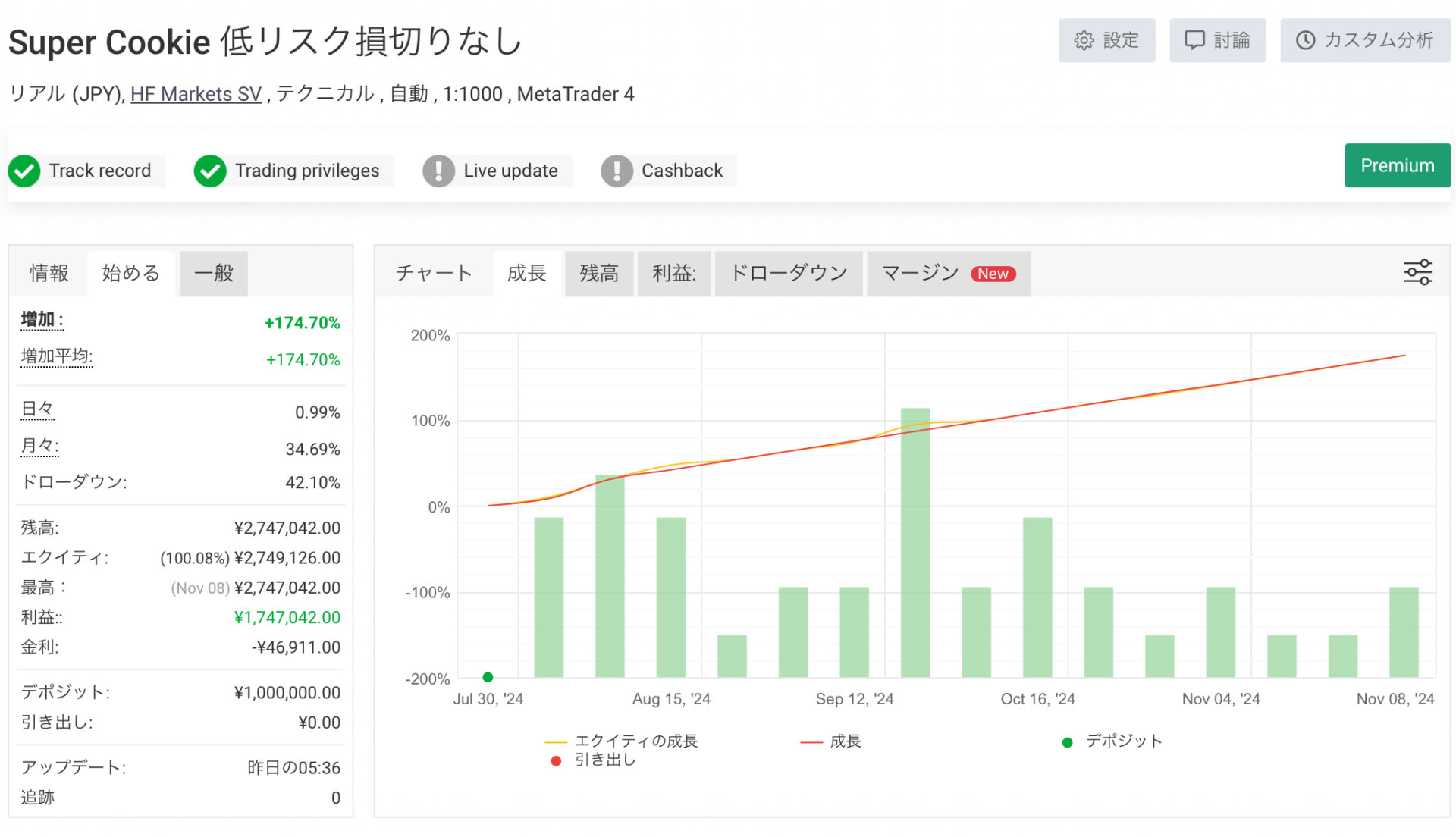
Task: Switch to the 成長 growth tab
Action: [526, 273]
